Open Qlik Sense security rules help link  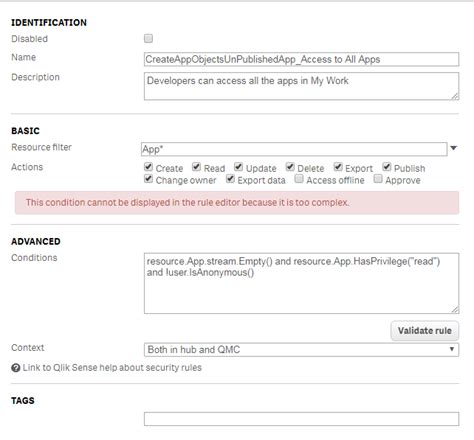coord(112,368)
